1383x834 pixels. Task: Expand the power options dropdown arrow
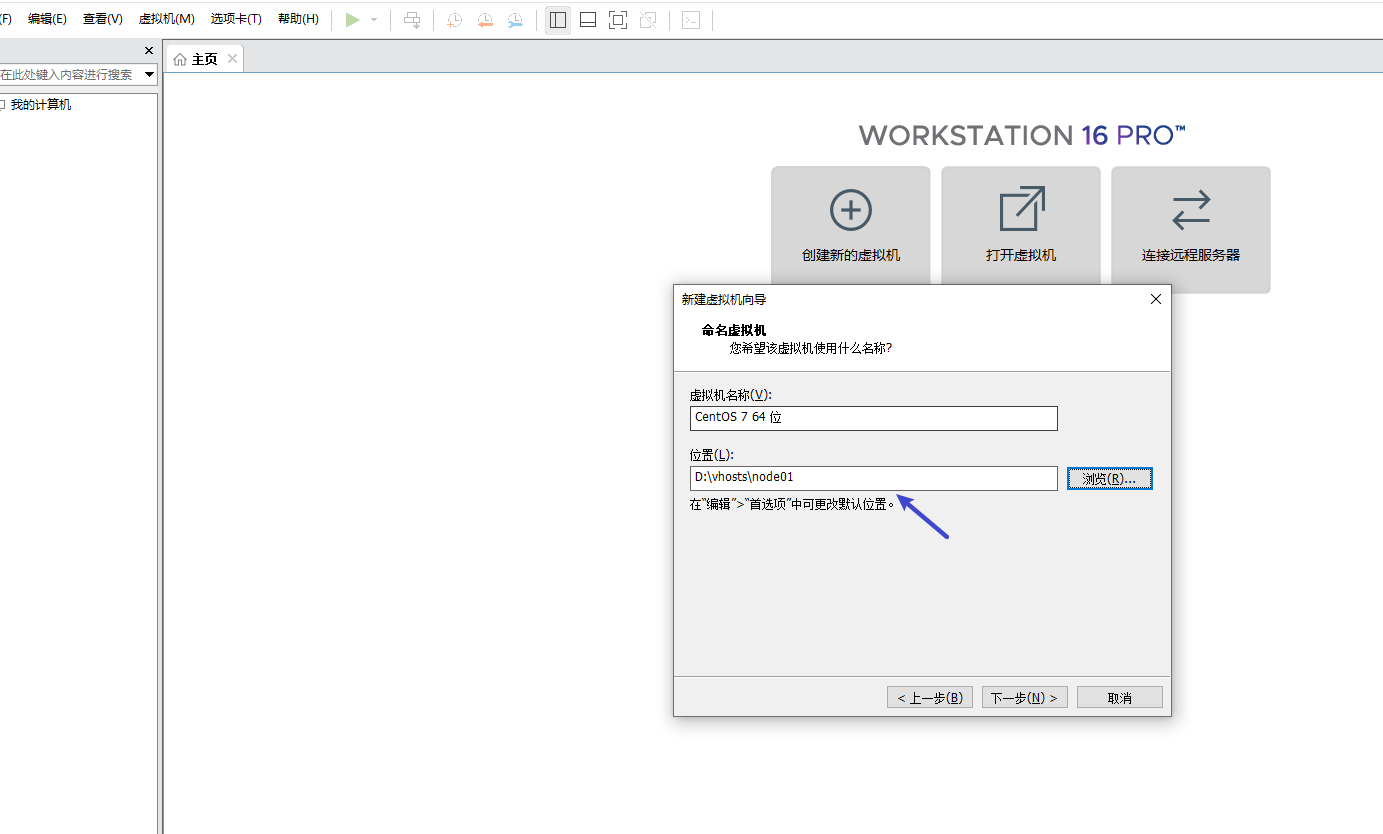(x=374, y=20)
